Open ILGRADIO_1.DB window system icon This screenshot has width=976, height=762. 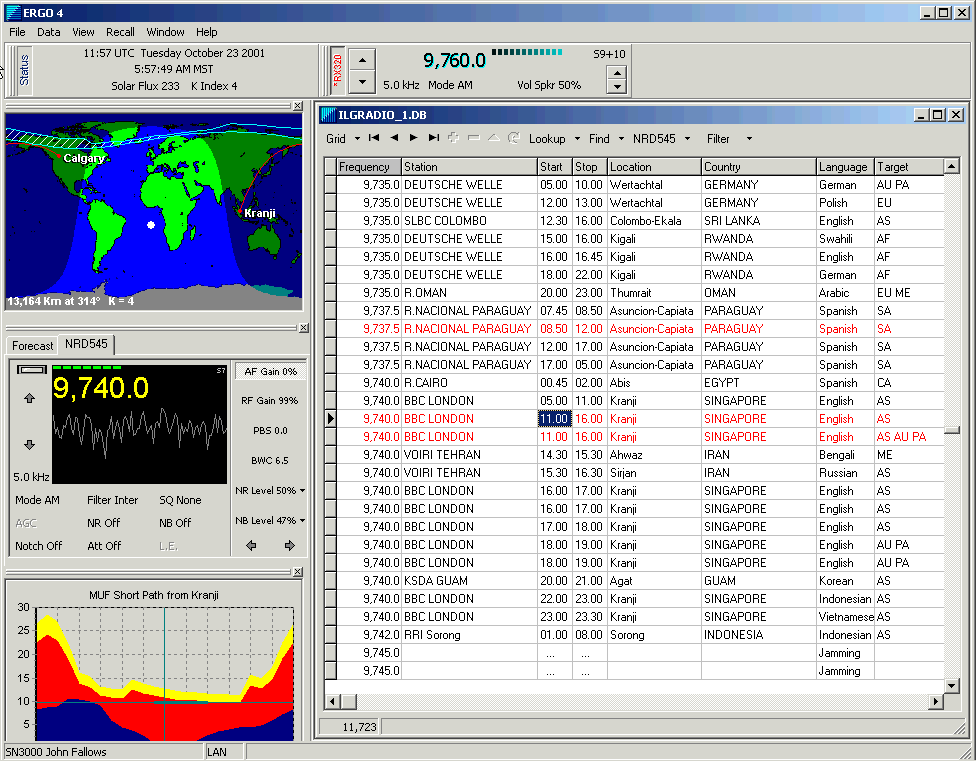[x=328, y=115]
